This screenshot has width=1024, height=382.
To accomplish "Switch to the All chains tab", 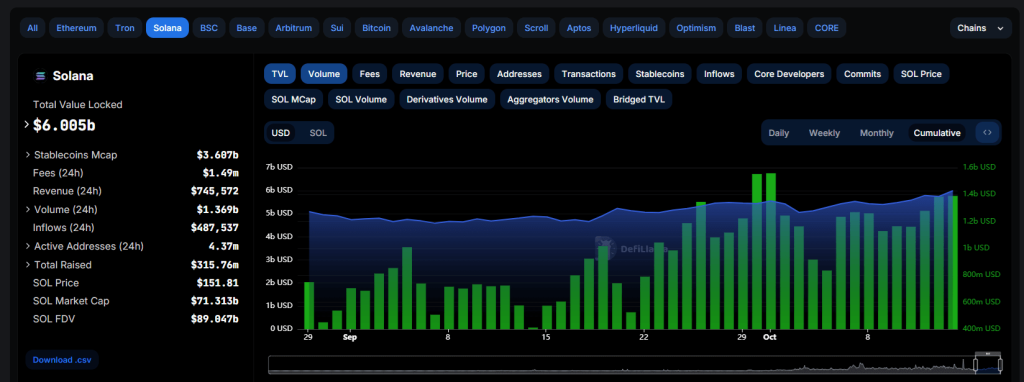I will 33,28.
